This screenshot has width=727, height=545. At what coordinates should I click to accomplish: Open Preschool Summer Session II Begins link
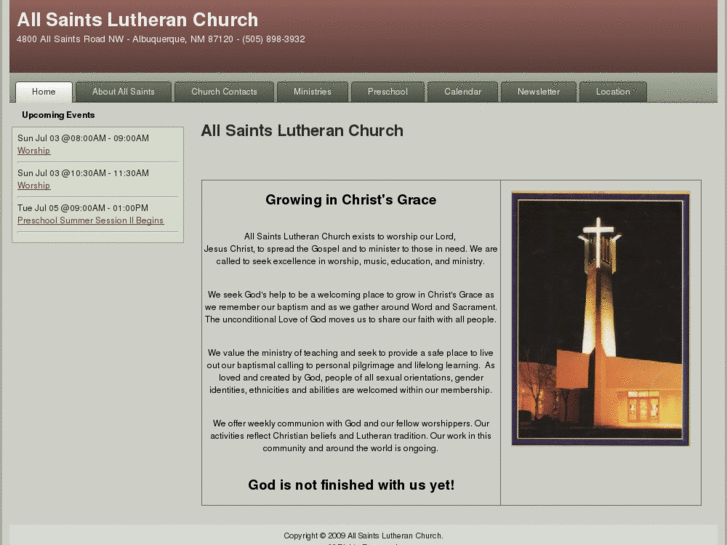(x=90, y=220)
